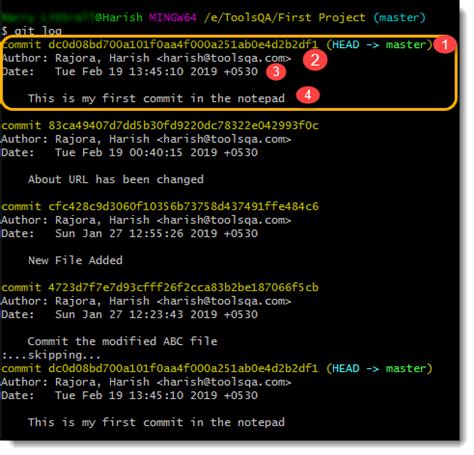The image size is (474, 455).
Task: Click the ":...skipping..." pager line
Action: click(51, 355)
